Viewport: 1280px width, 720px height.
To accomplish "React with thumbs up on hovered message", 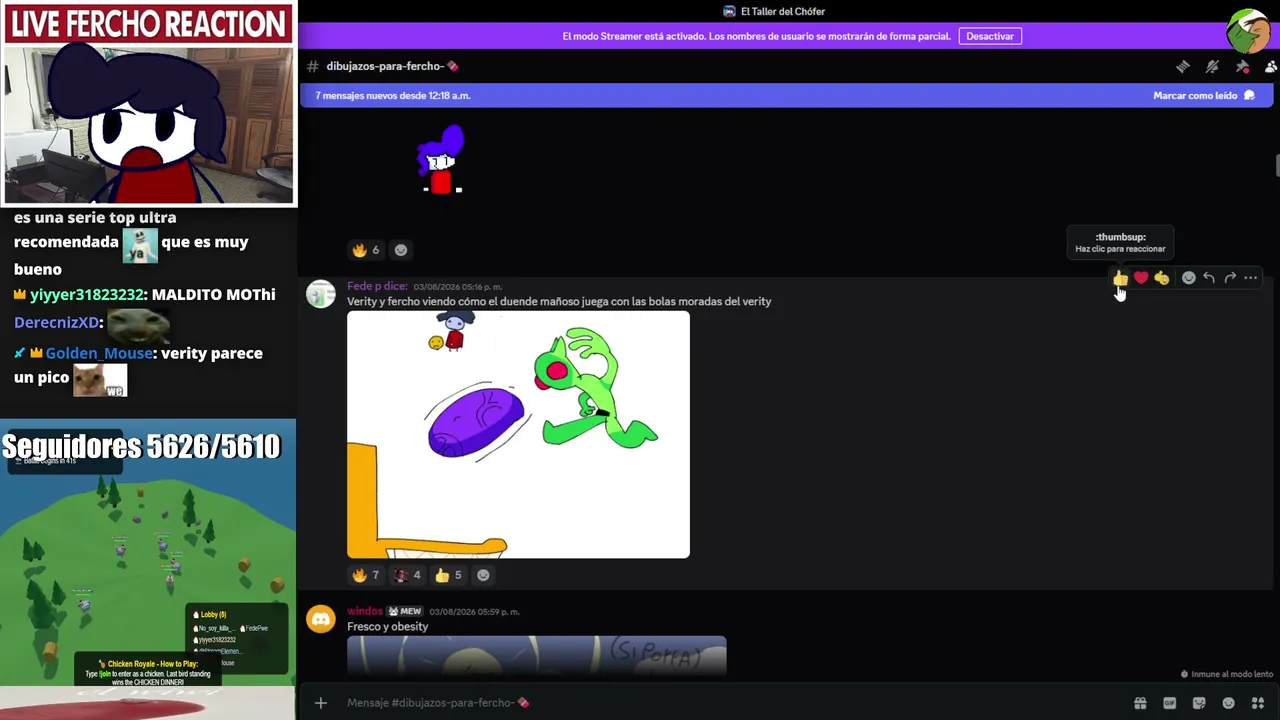I will 1120,278.
